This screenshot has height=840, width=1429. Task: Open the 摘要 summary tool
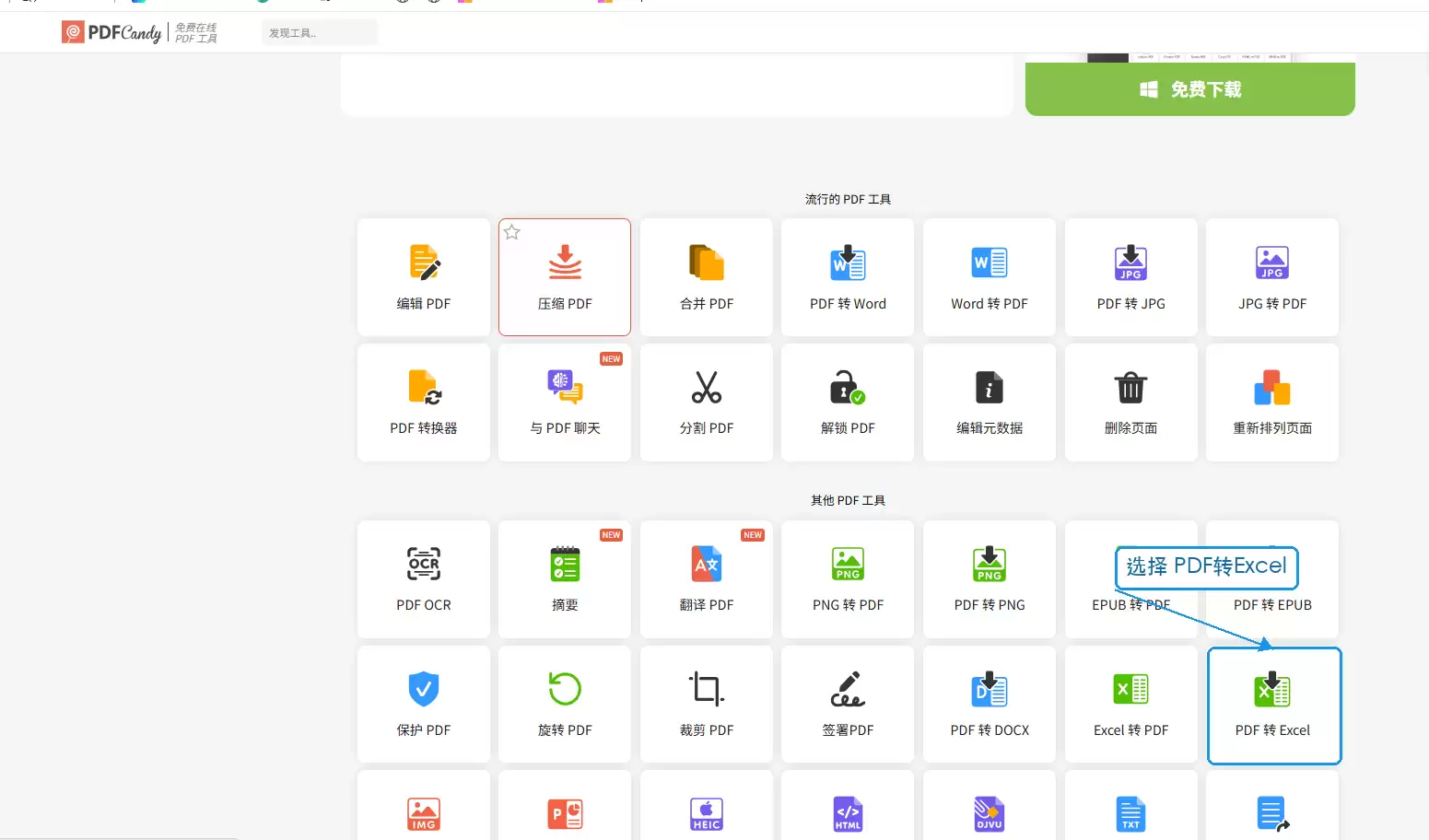565,579
